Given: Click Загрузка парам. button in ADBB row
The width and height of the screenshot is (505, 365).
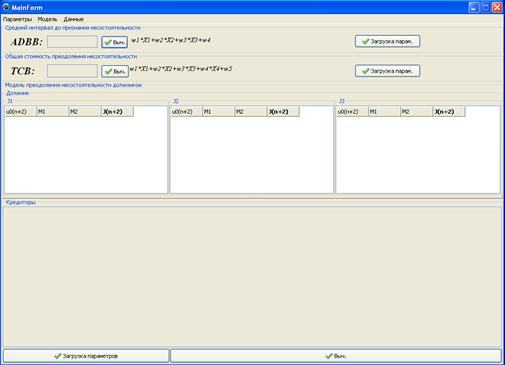Looking at the screenshot, I should pos(387,41).
